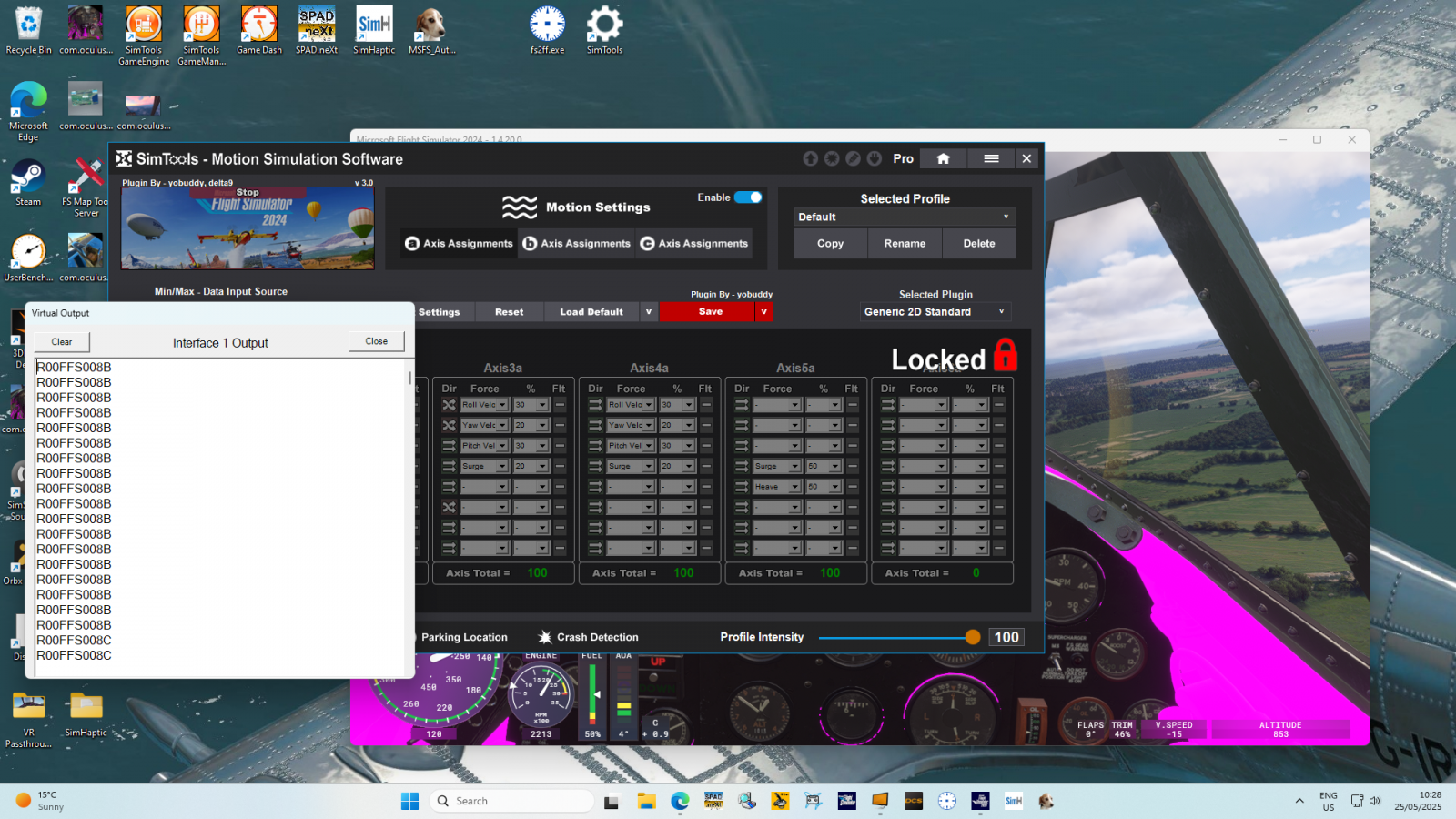Viewport: 1456px width, 819px height.
Task: Open File Explorer from the taskbar
Action: (646, 801)
